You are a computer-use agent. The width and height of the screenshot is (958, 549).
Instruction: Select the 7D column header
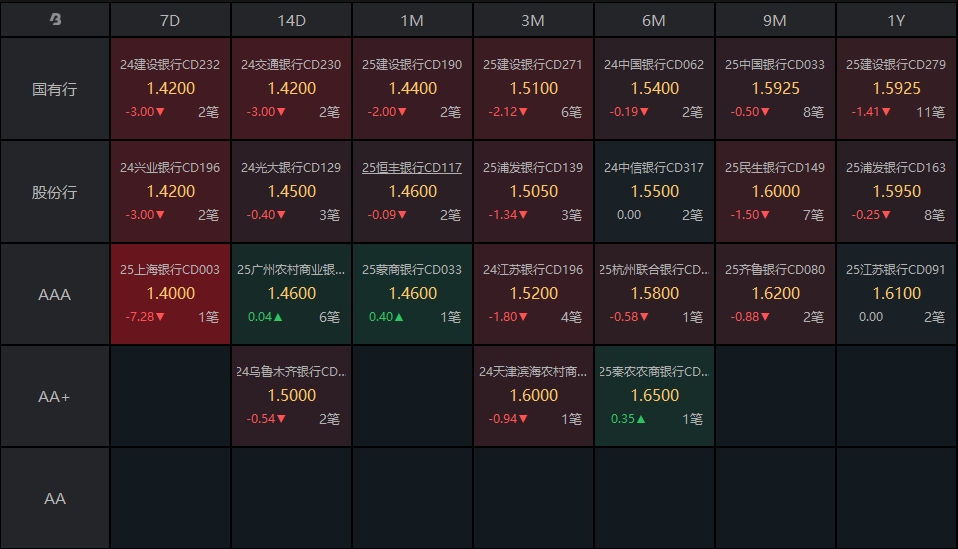(x=170, y=20)
